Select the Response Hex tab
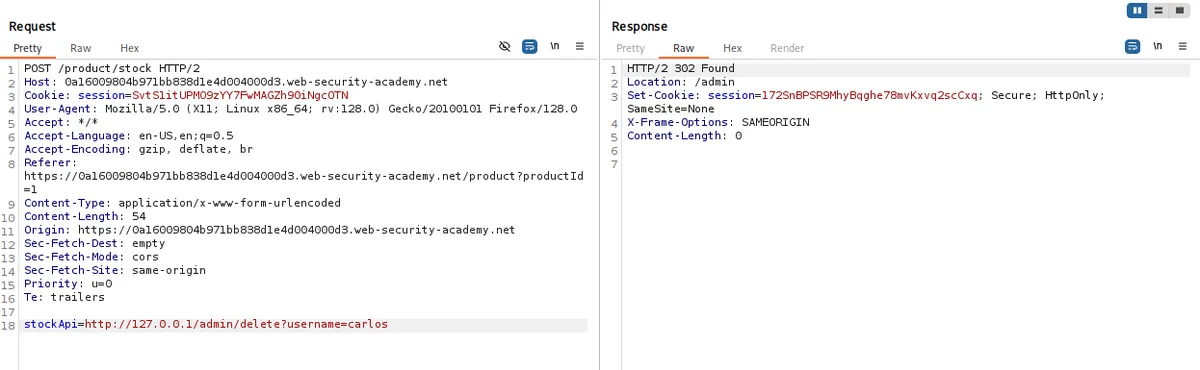Viewport: 1200px width, 370px height. 733,48
